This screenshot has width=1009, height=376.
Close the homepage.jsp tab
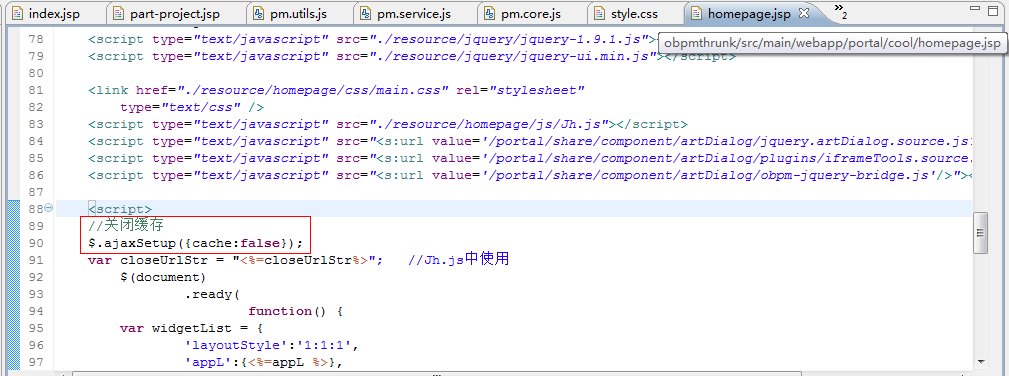click(x=804, y=12)
